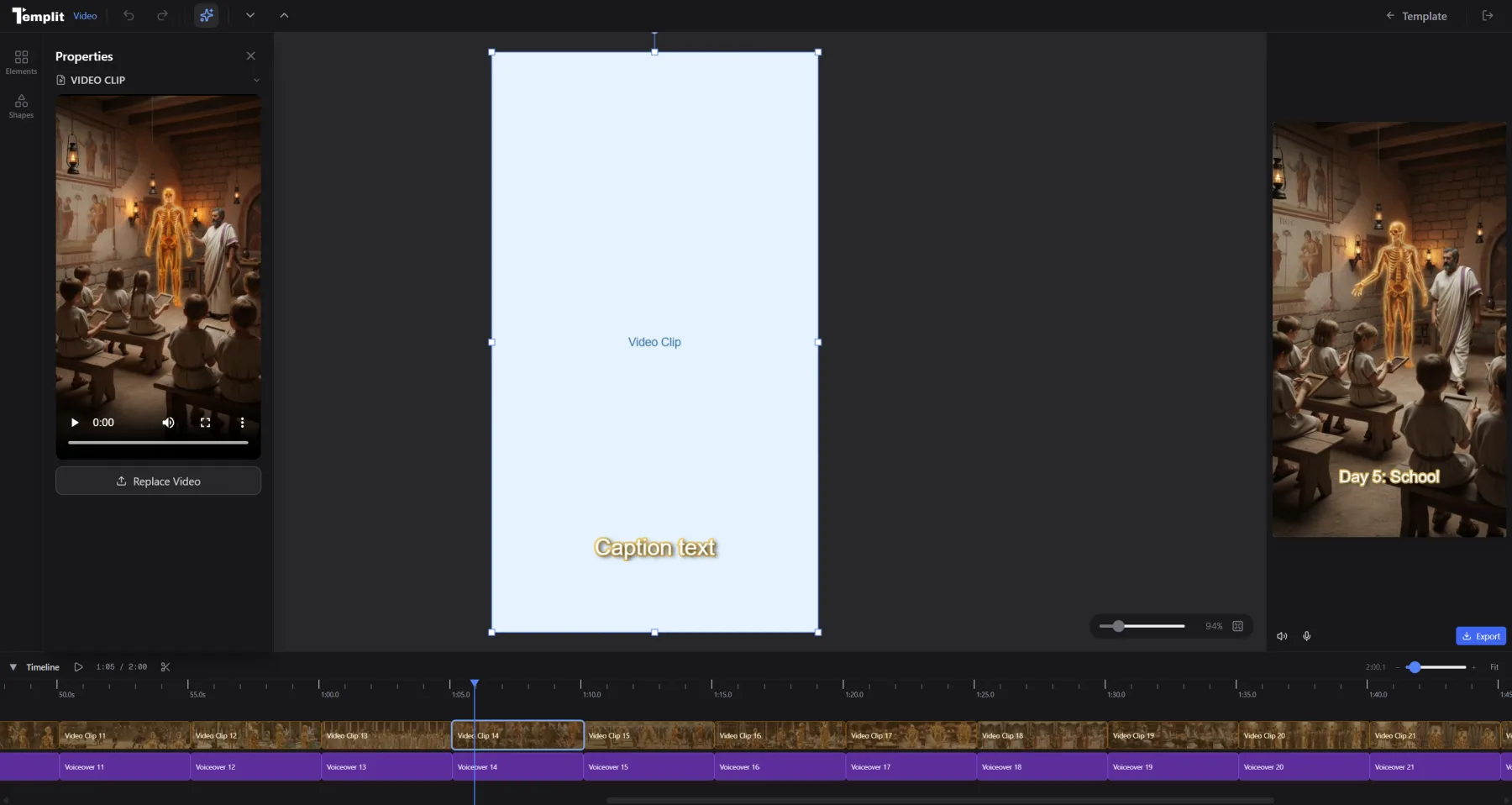The image size is (1512, 805).
Task: Select Video Clip 17 on timeline
Action: click(911, 735)
